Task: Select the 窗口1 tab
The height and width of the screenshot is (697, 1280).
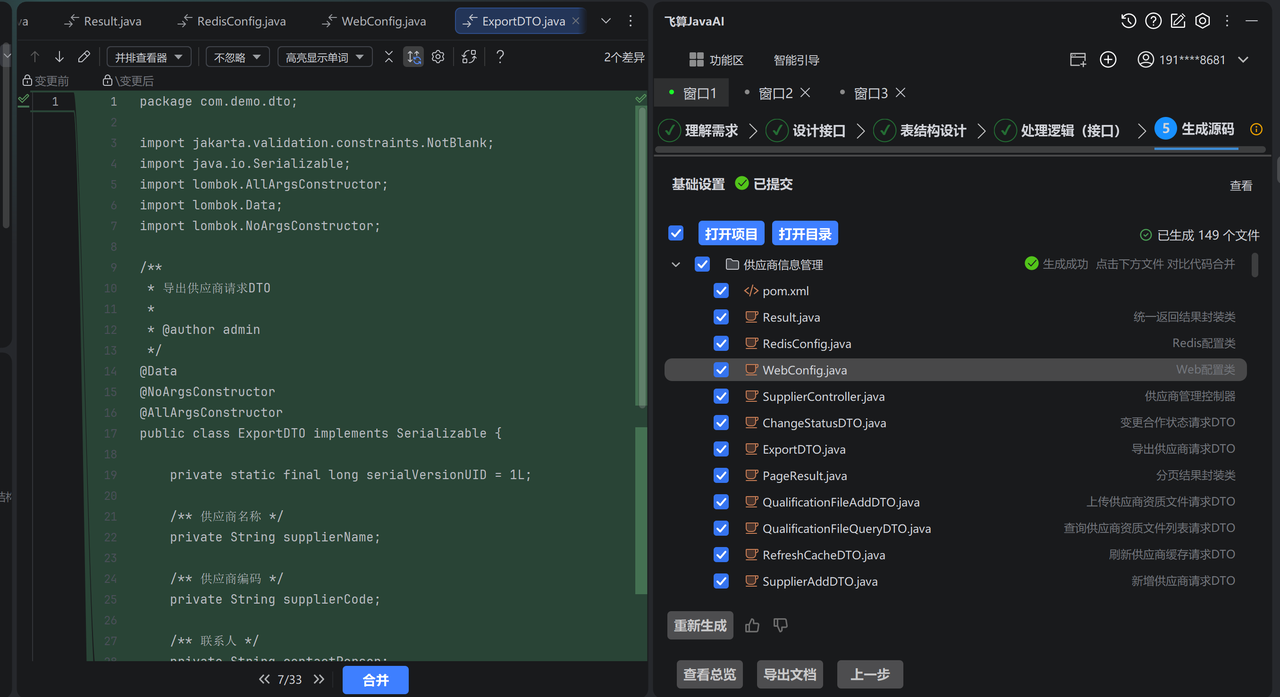Action: pyautogui.click(x=692, y=93)
